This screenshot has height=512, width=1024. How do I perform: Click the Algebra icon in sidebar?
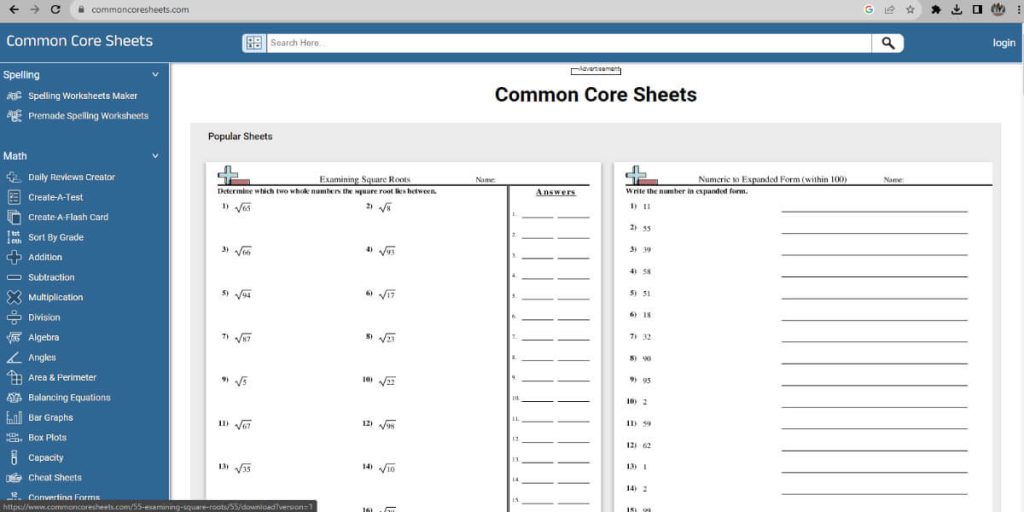coord(14,338)
